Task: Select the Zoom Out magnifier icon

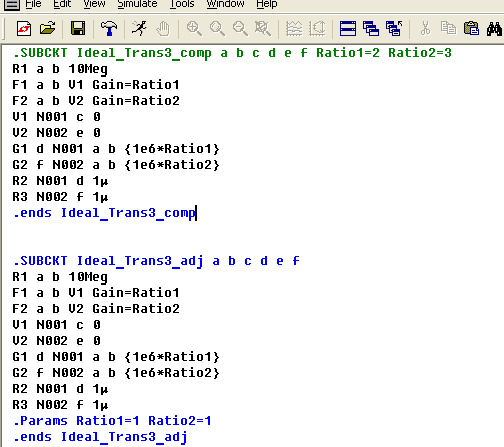Action: pos(240,29)
